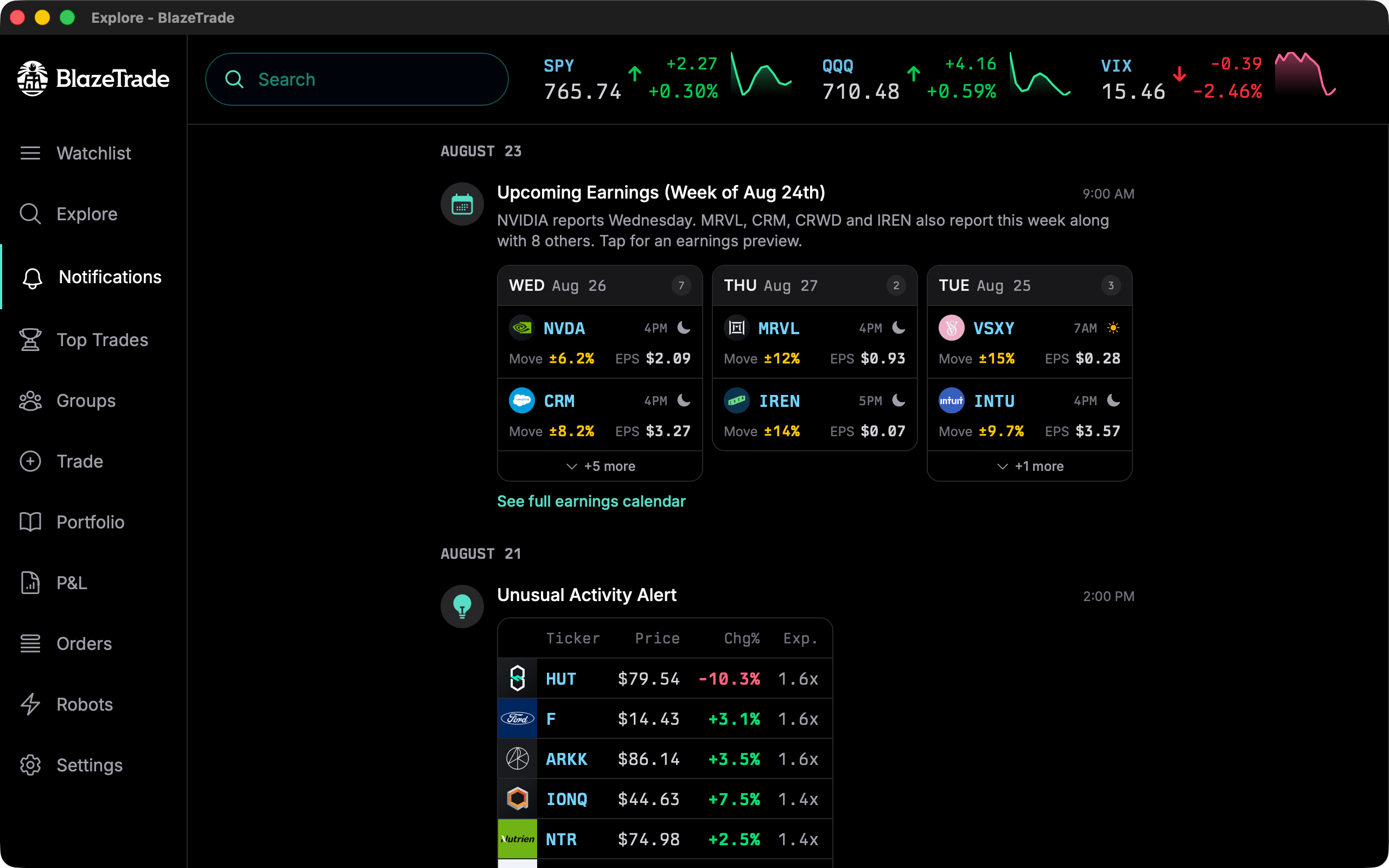Screen dimensions: 1389x868
Task: Click the NVDA company logo
Action: click(x=522, y=328)
